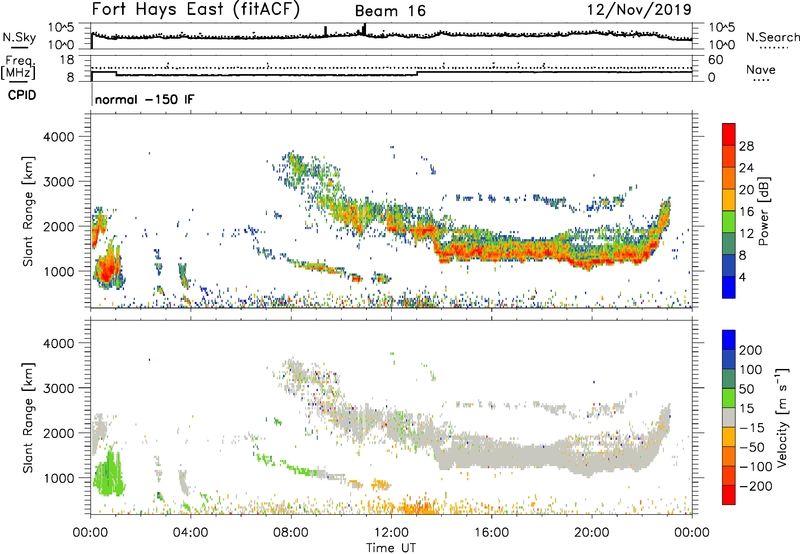
Task: Click 'Slant Range [km]' label of velocity panel
Action: [28, 418]
